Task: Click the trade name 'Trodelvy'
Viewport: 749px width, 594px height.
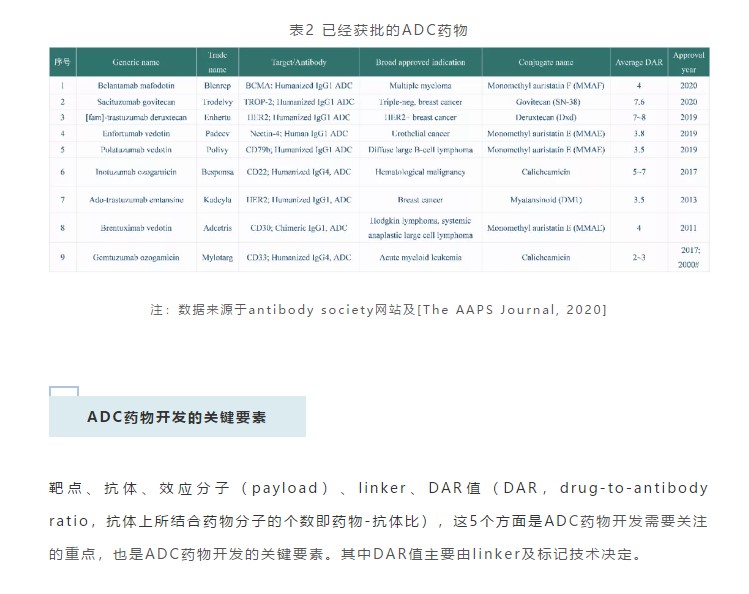Action: (x=217, y=102)
